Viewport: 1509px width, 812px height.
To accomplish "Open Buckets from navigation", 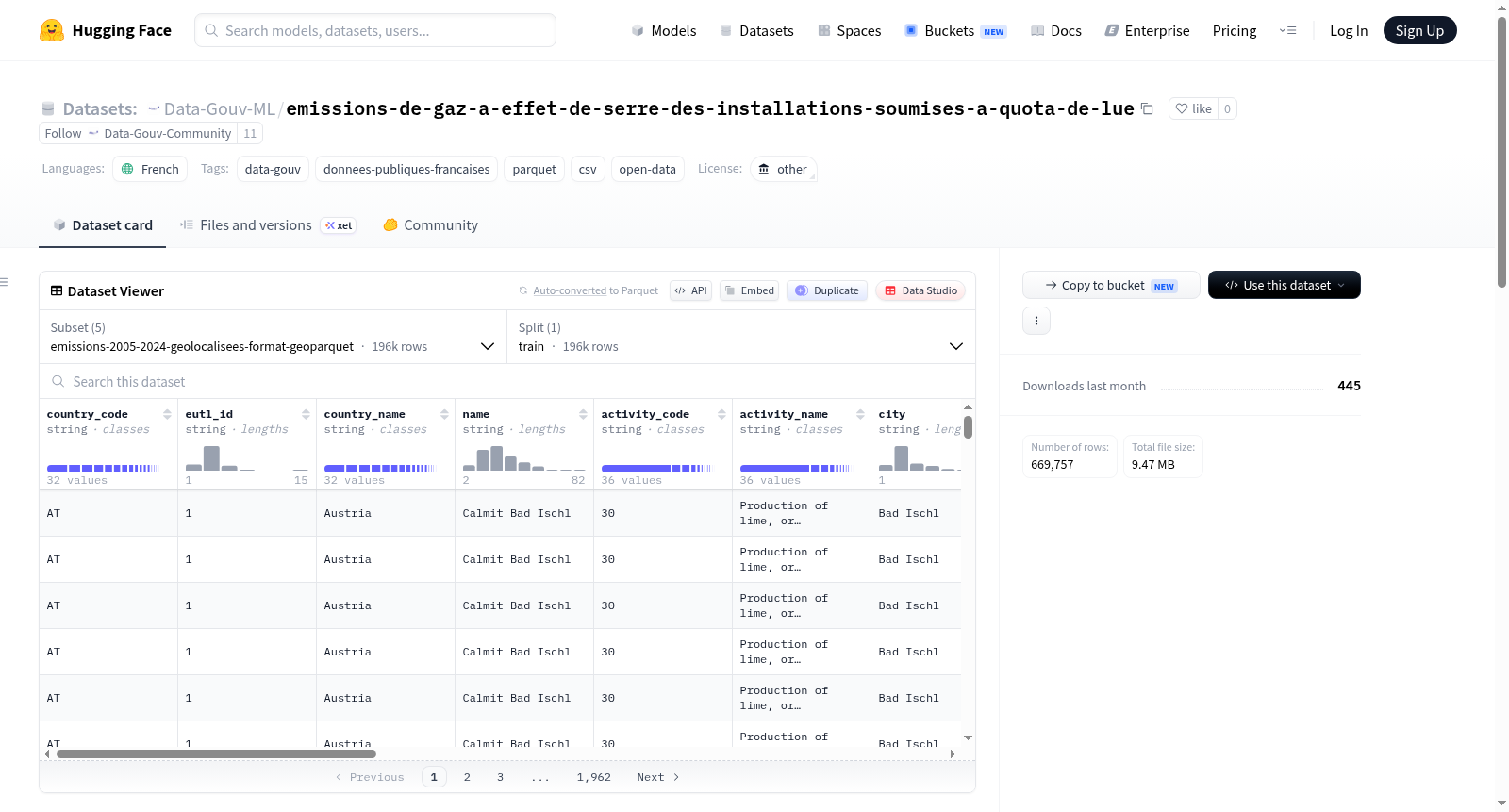I will click(x=955, y=30).
